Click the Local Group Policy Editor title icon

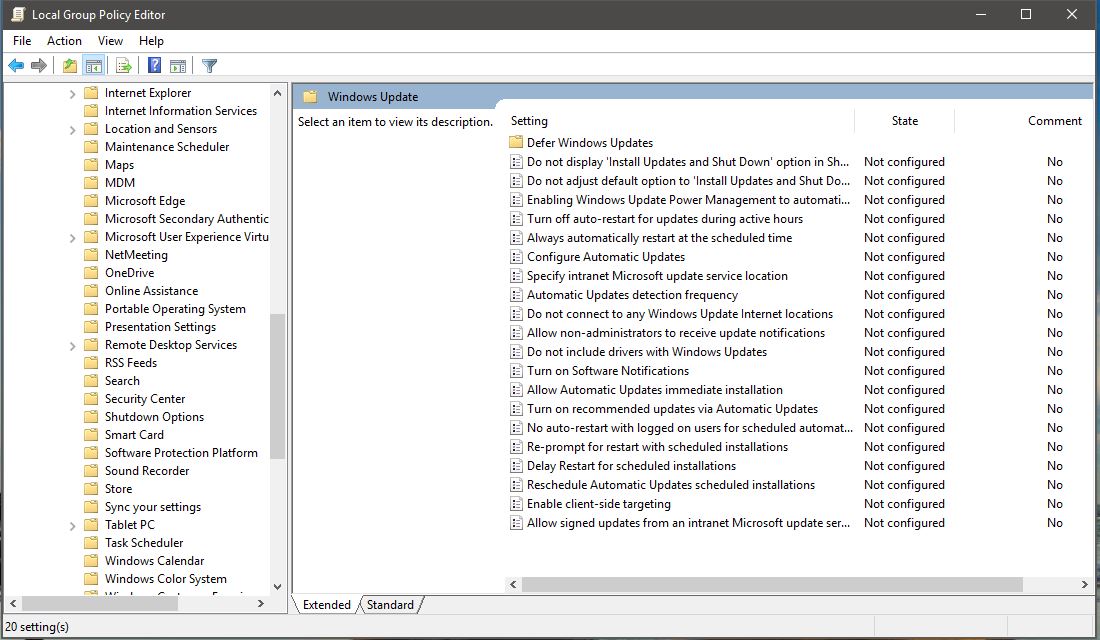point(18,14)
